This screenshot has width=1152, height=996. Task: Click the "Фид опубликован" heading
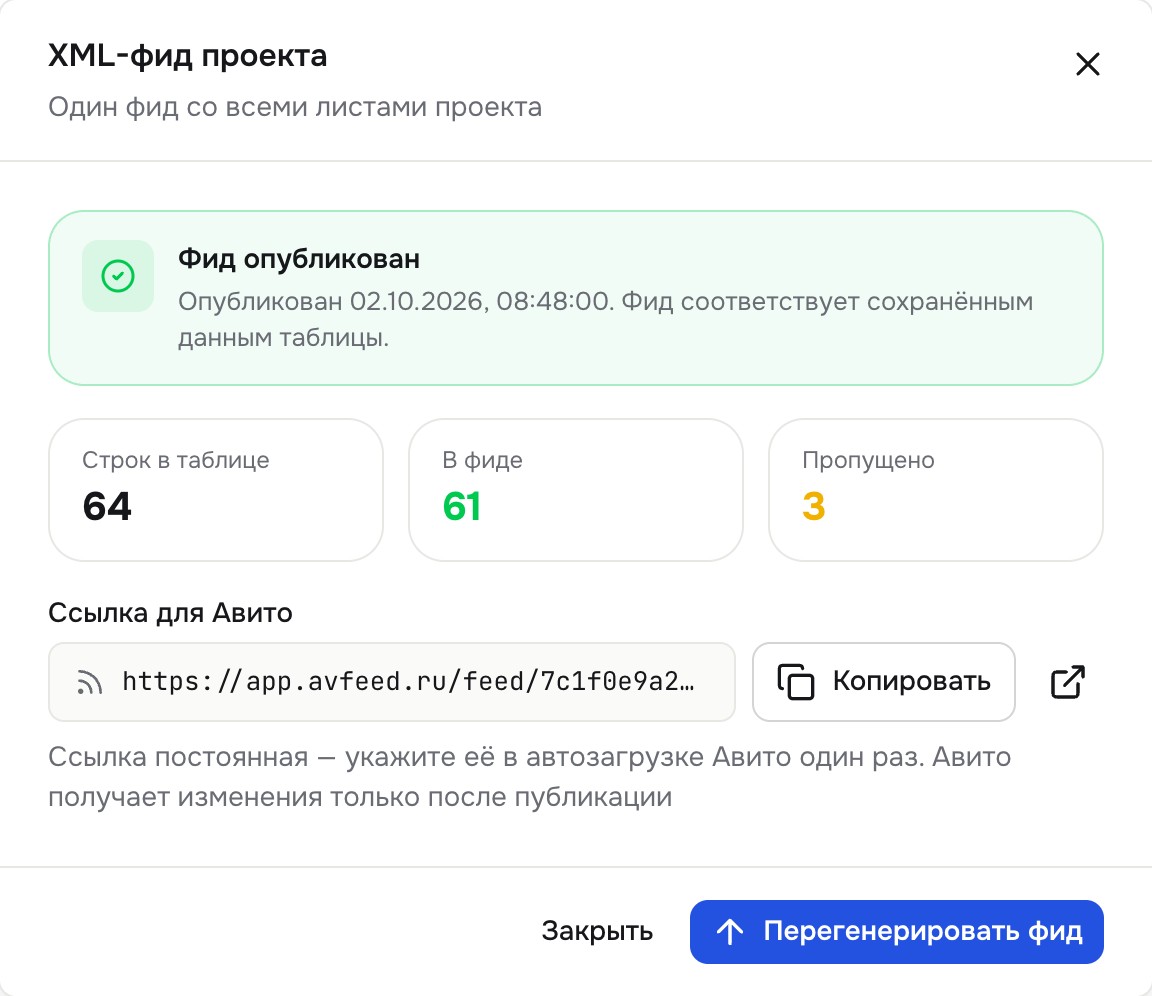[x=298, y=259]
